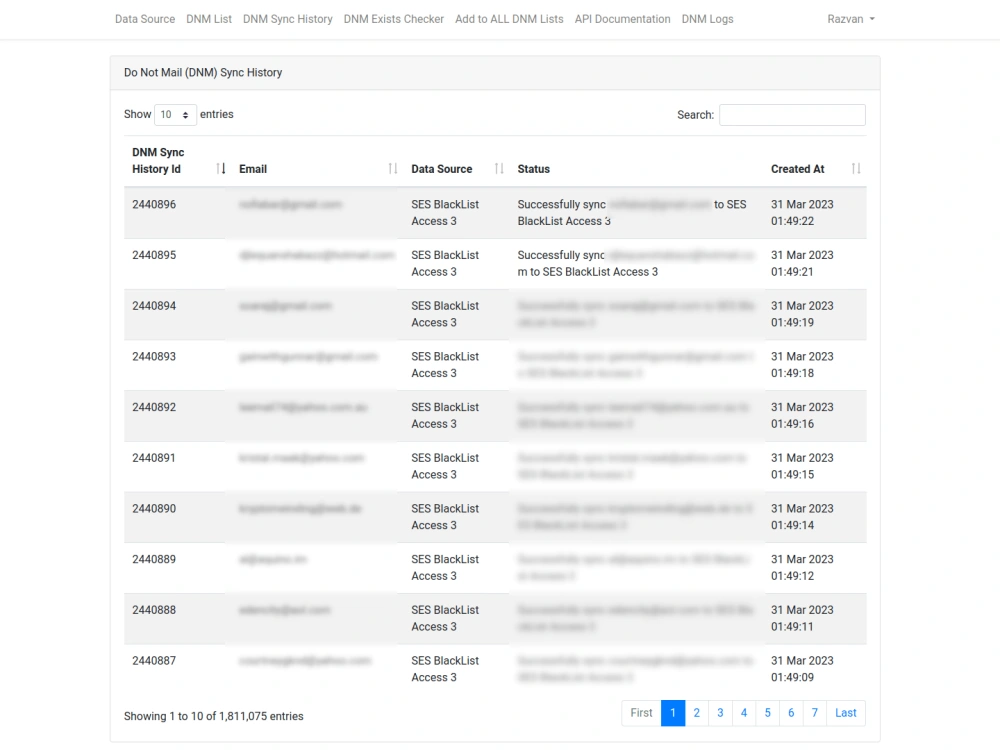This screenshot has height=750, width=1000.
Task: Go to page 2 of results
Action: click(696, 713)
